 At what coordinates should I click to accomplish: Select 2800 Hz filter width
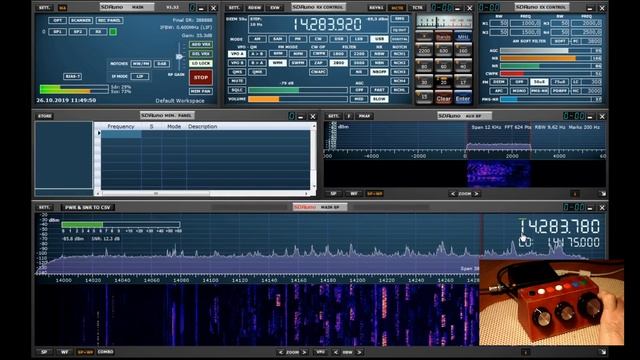[338, 62]
